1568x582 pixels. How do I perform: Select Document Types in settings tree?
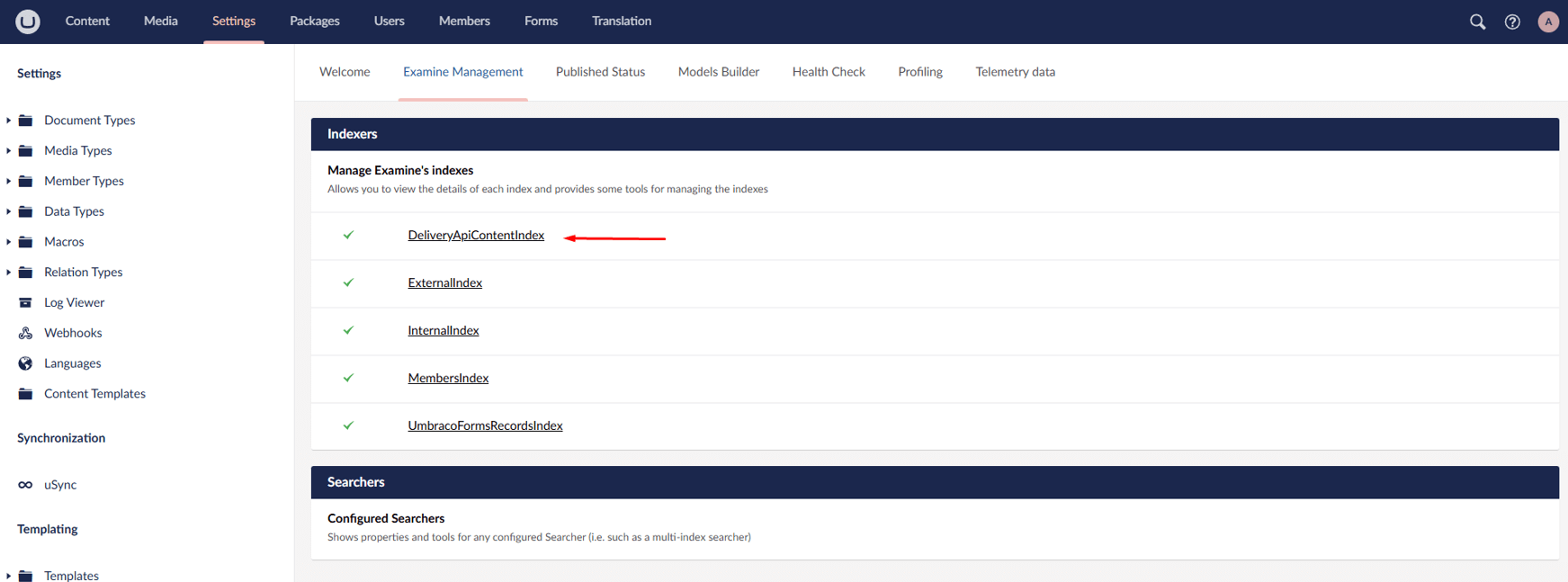click(x=90, y=121)
